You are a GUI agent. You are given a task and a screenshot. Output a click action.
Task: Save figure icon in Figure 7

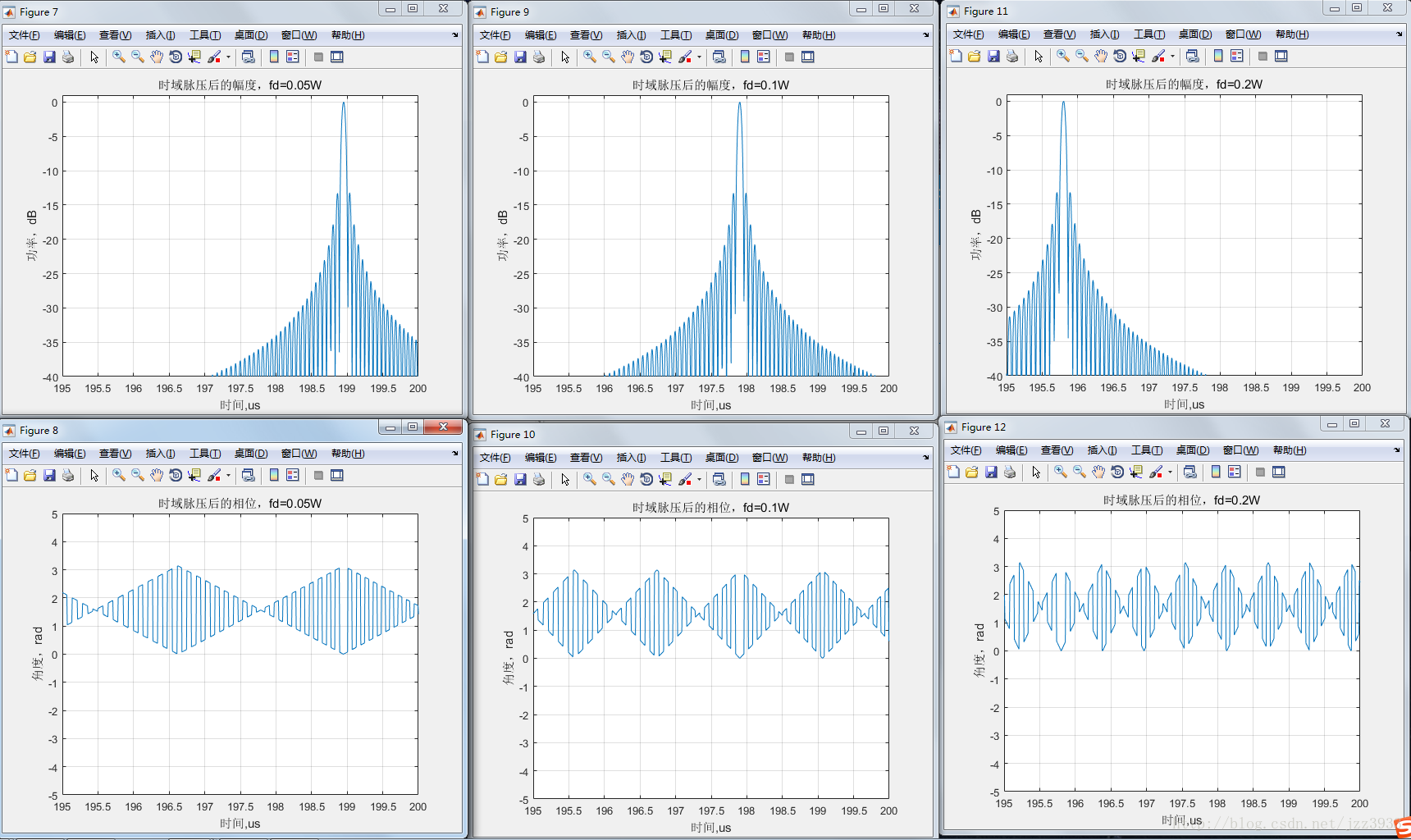coord(49,57)
